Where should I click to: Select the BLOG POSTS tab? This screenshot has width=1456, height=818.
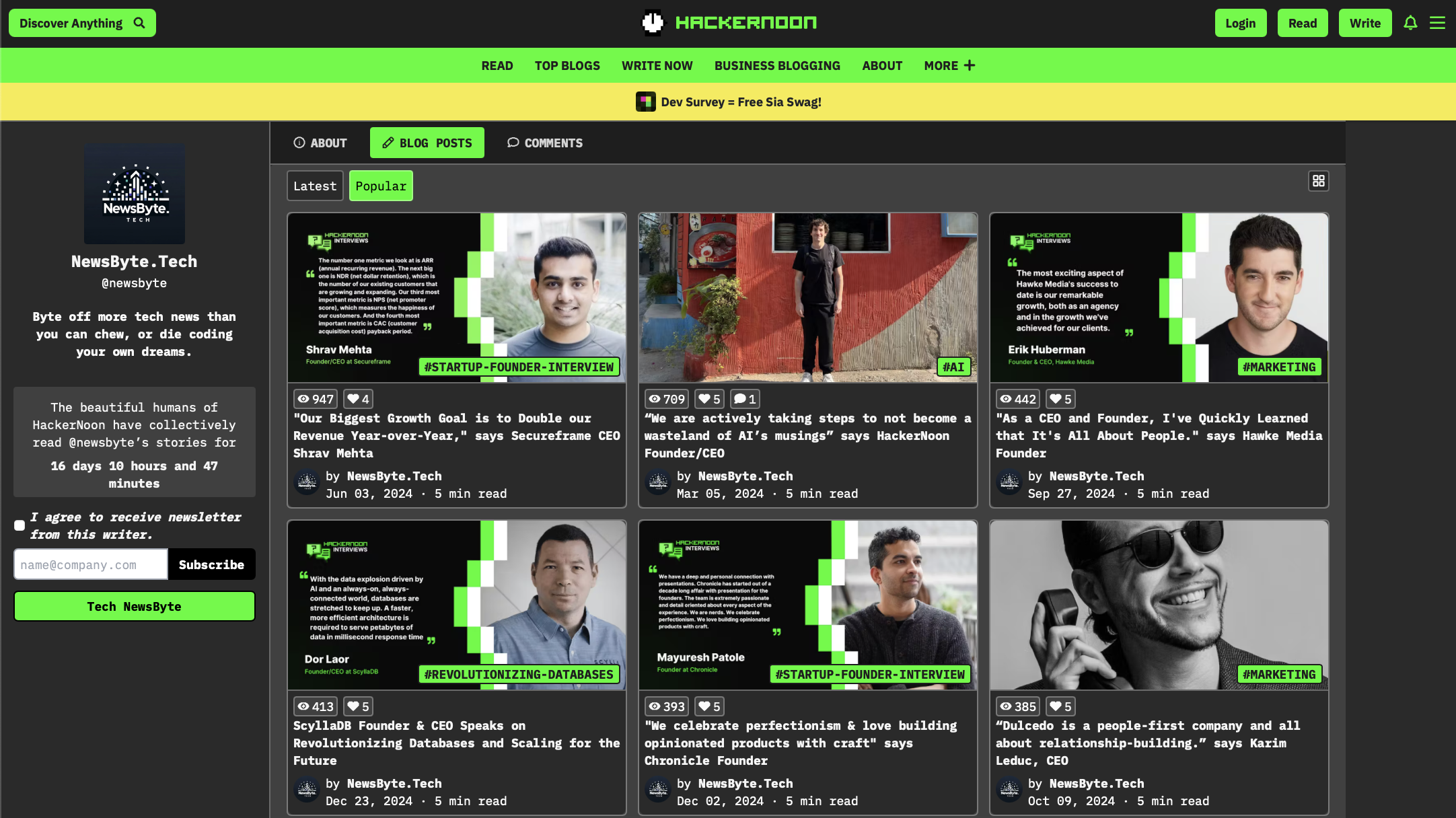point(427,143)
